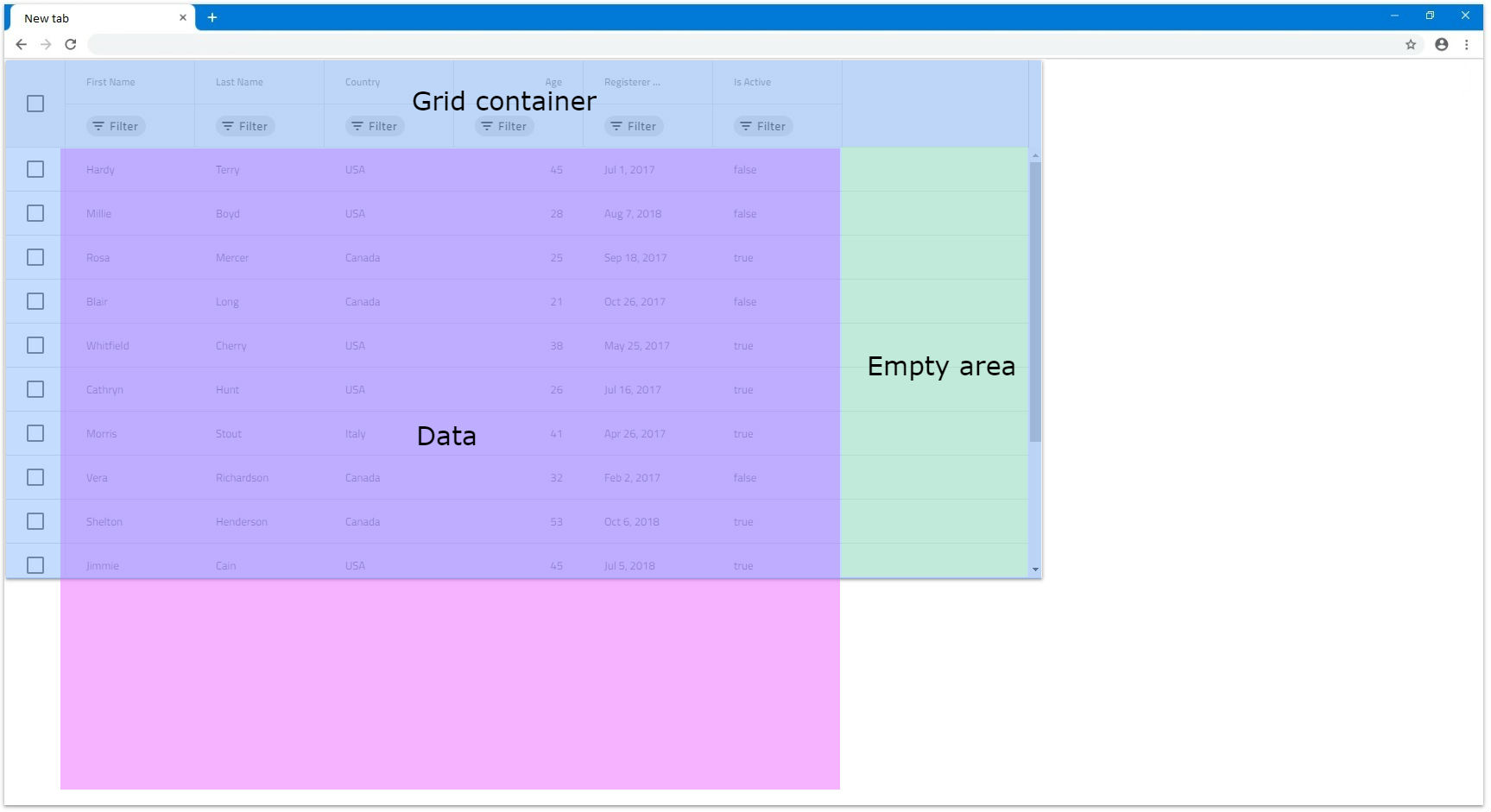Bookmark page with the star icon
The height and width of the screenshot is (812, 1491).
[1411, 45]
